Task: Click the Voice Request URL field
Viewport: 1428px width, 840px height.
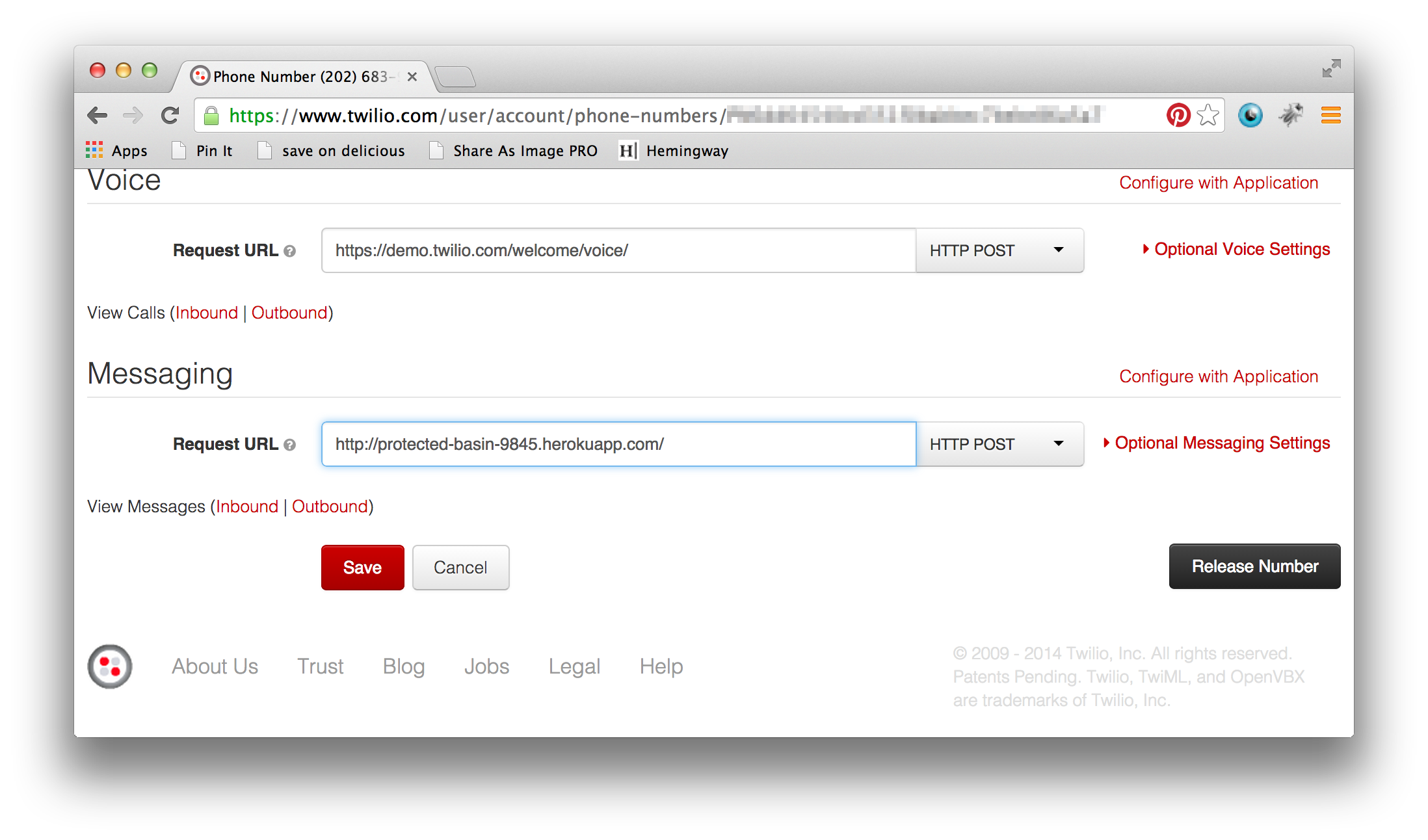Action: pos(618,250)
